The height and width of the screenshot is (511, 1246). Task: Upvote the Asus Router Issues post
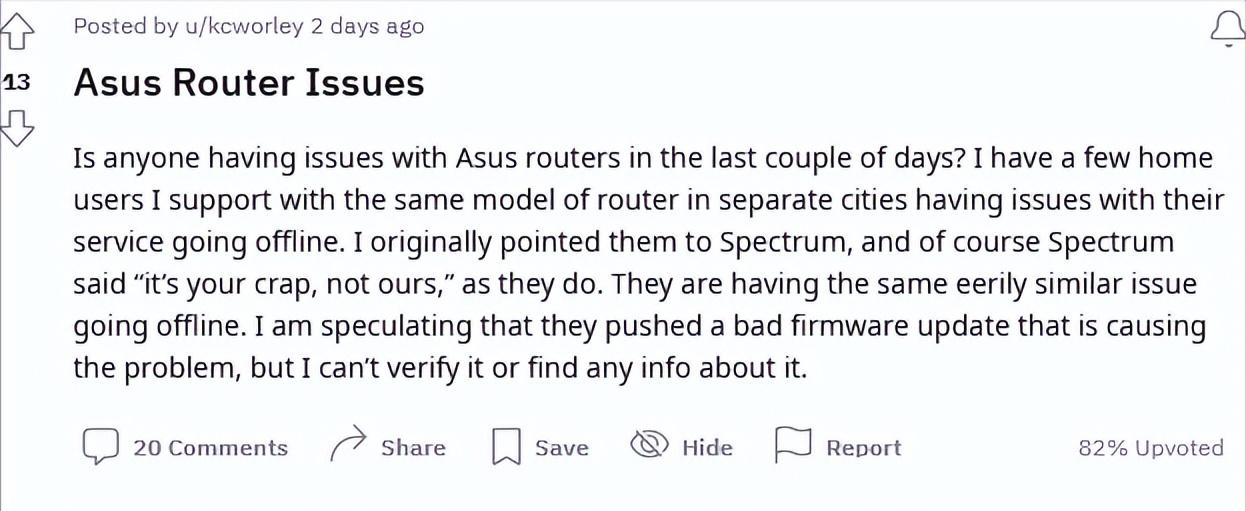click(x=17, y=35)
